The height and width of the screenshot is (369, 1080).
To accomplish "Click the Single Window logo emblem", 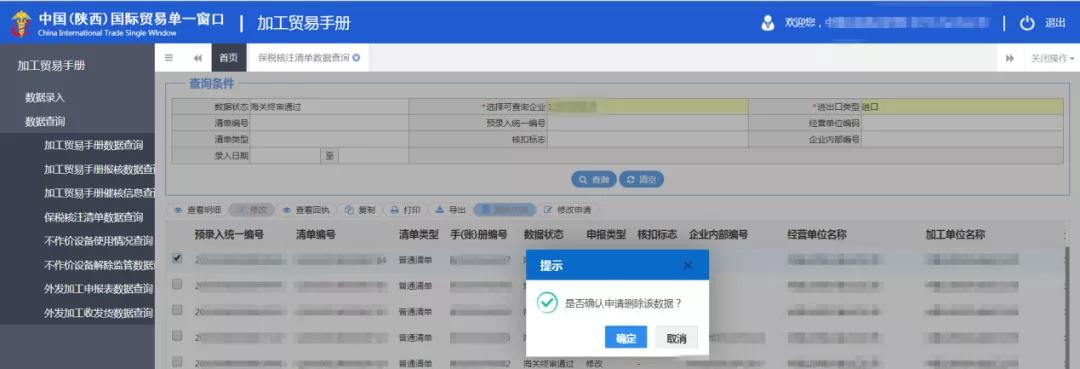I will [21, 23].
